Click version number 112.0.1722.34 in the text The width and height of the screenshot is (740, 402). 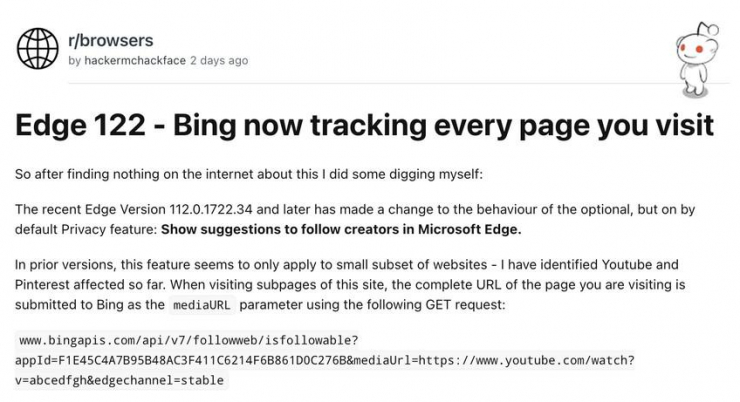click(211, 209)
